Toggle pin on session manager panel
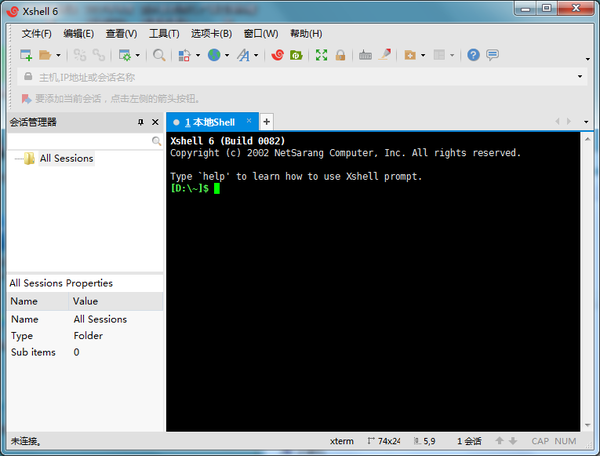600x456 pixels. click(141, 122)
